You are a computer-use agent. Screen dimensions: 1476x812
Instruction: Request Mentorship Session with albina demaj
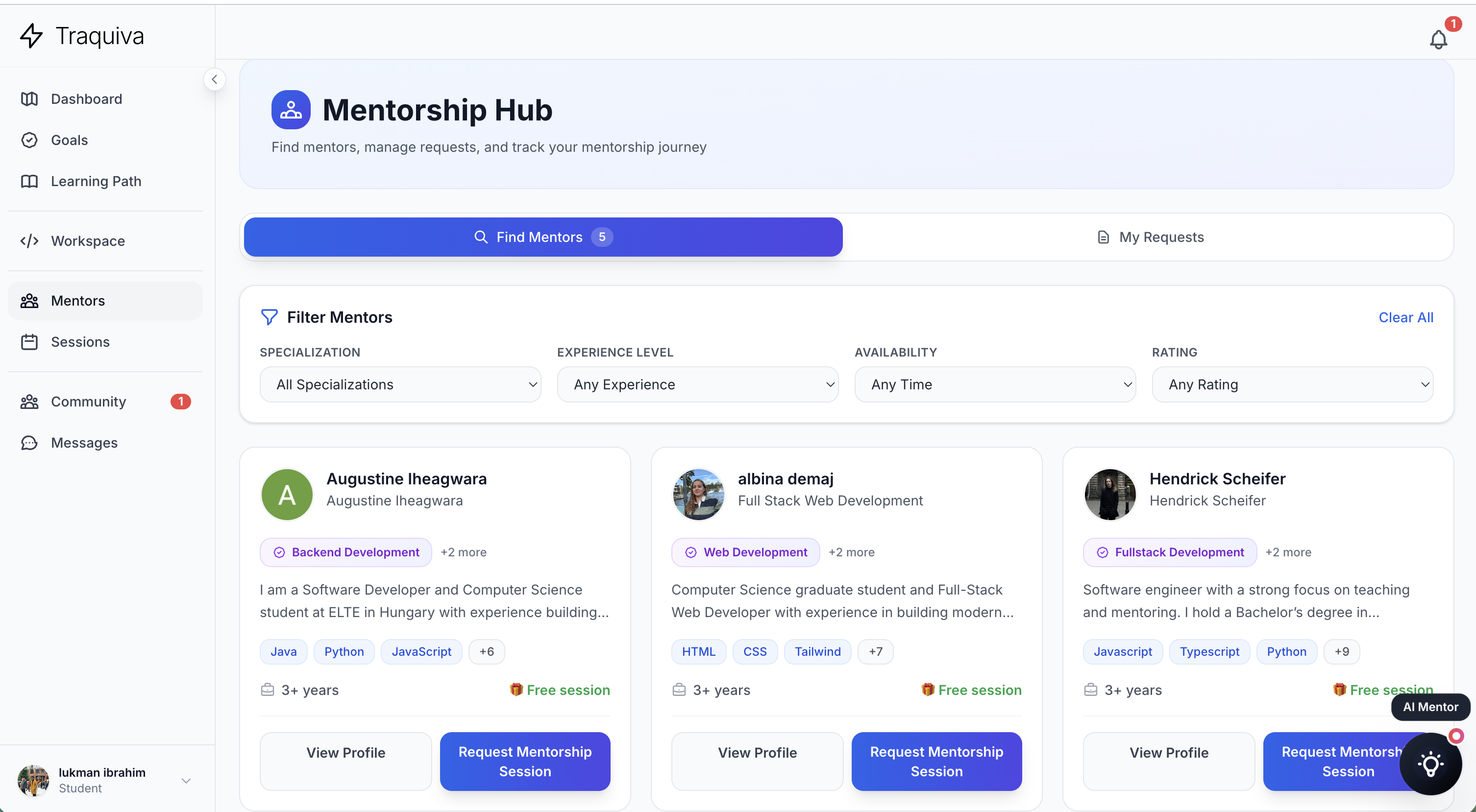tap(936, 761)
